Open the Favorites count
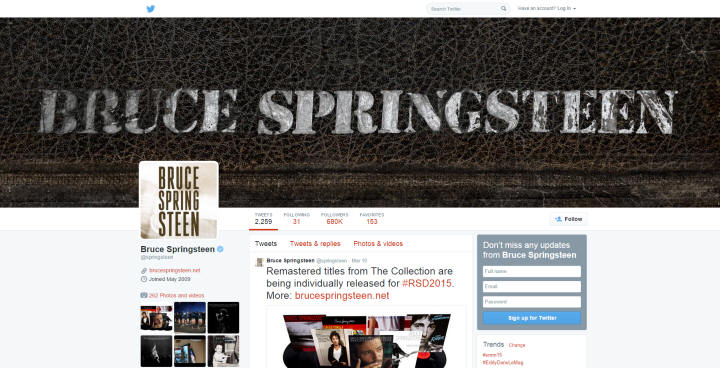This screenshot has width=720, height=368. (372, 219)
